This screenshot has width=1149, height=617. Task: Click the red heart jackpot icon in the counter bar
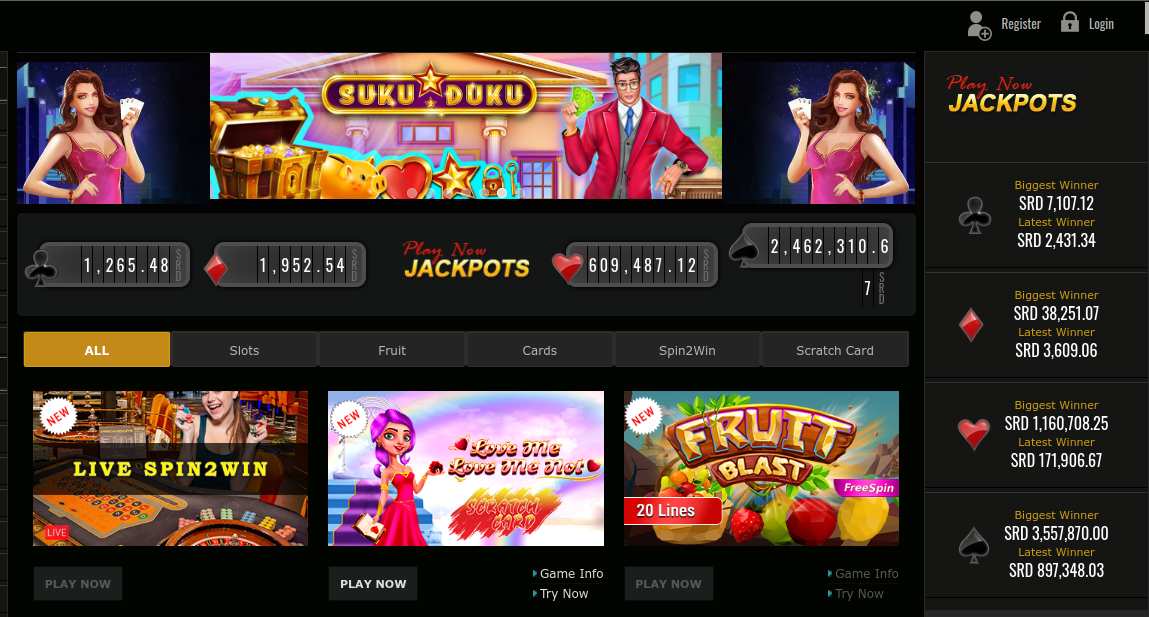tap(567, 267)
